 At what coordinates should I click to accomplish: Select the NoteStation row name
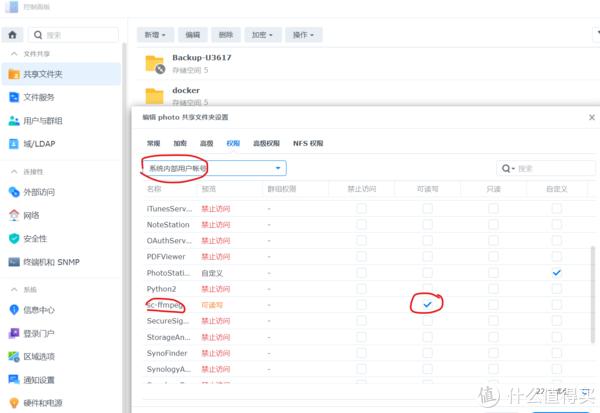click(x=168, y=224)
